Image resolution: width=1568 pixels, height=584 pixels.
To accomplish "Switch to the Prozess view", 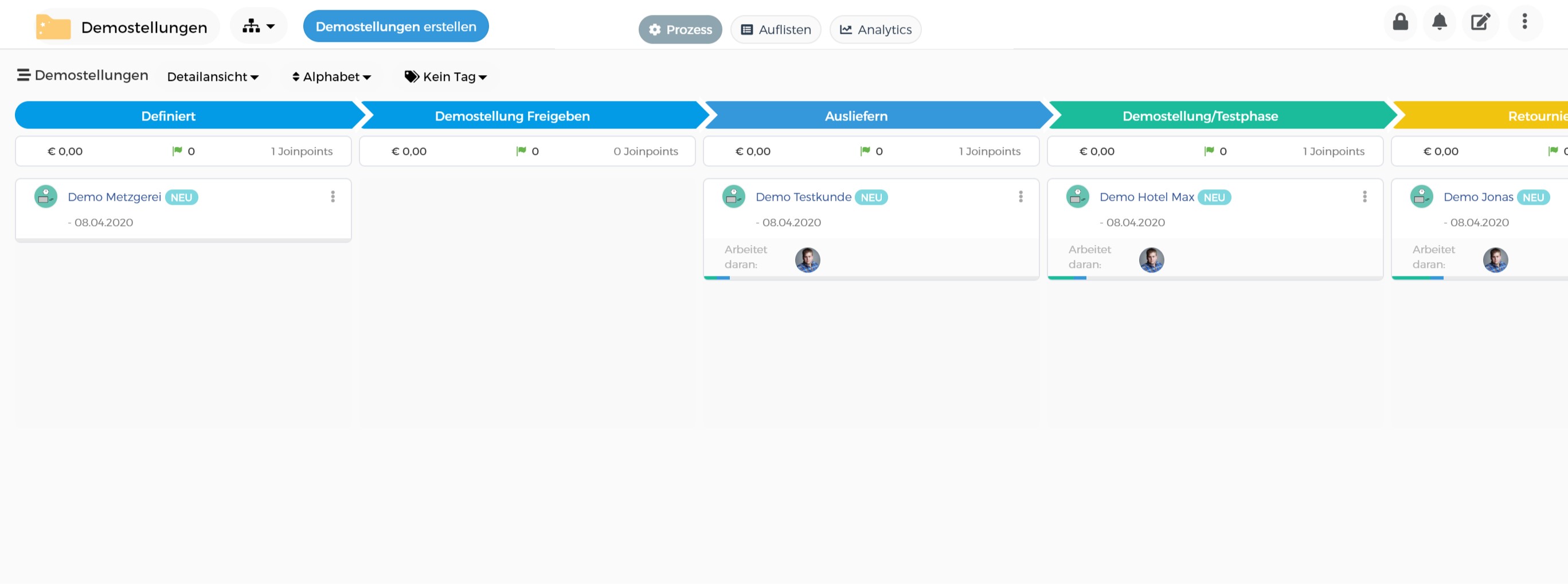I will pos(680,29).
